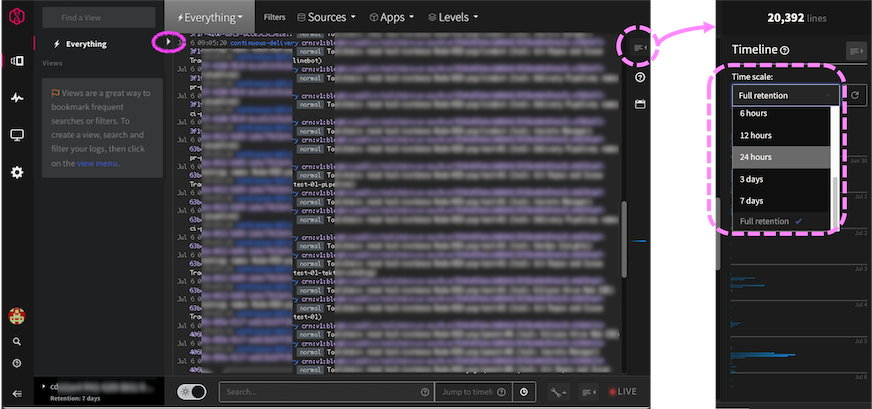This screenshot has width=872, height=409.
Task: Open the wrench tools menu in the bottom bar
Action: coord(559,392)
